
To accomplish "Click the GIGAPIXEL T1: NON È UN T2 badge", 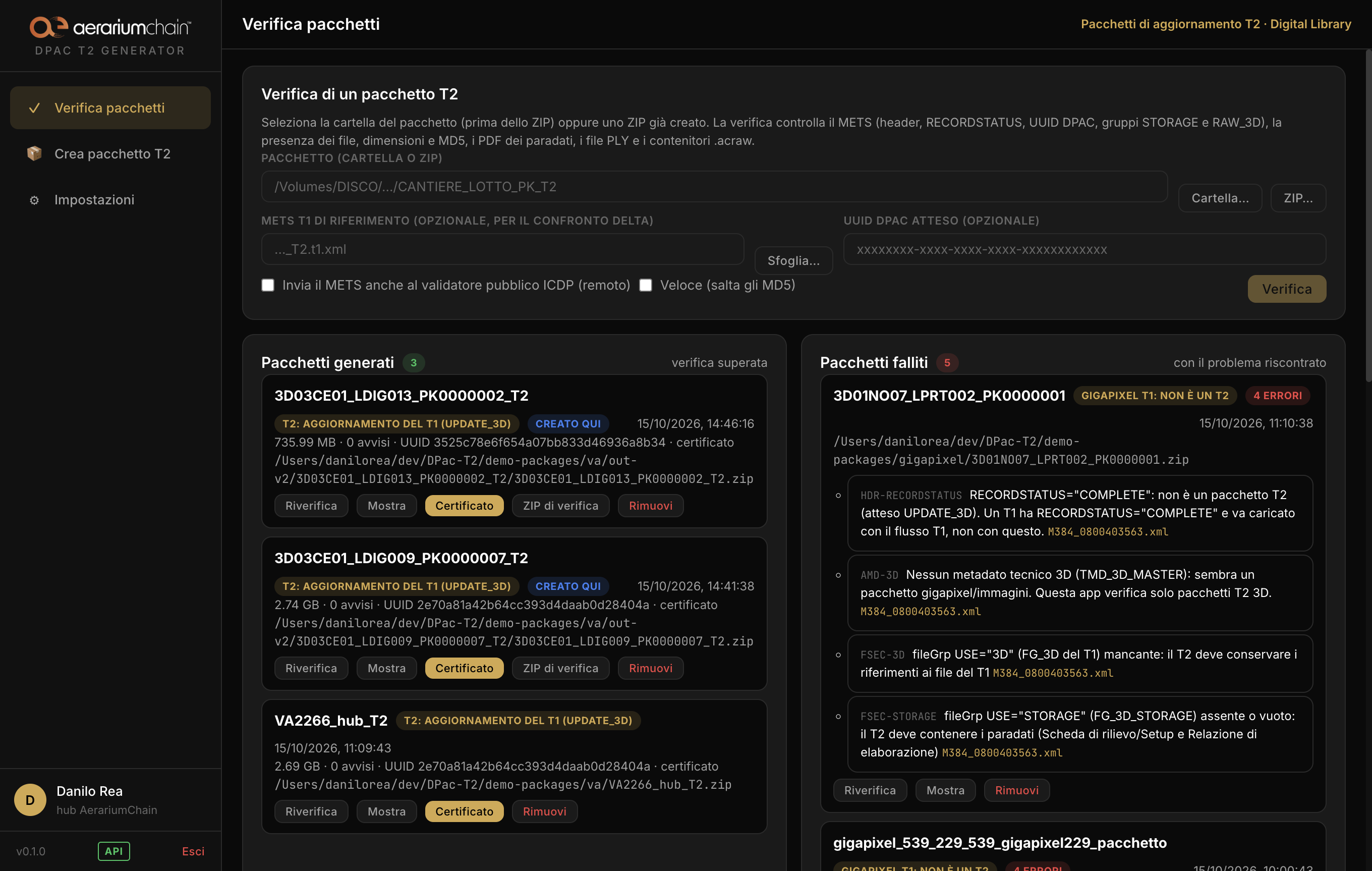I will pyautogui.click(x=1155, y=396).
